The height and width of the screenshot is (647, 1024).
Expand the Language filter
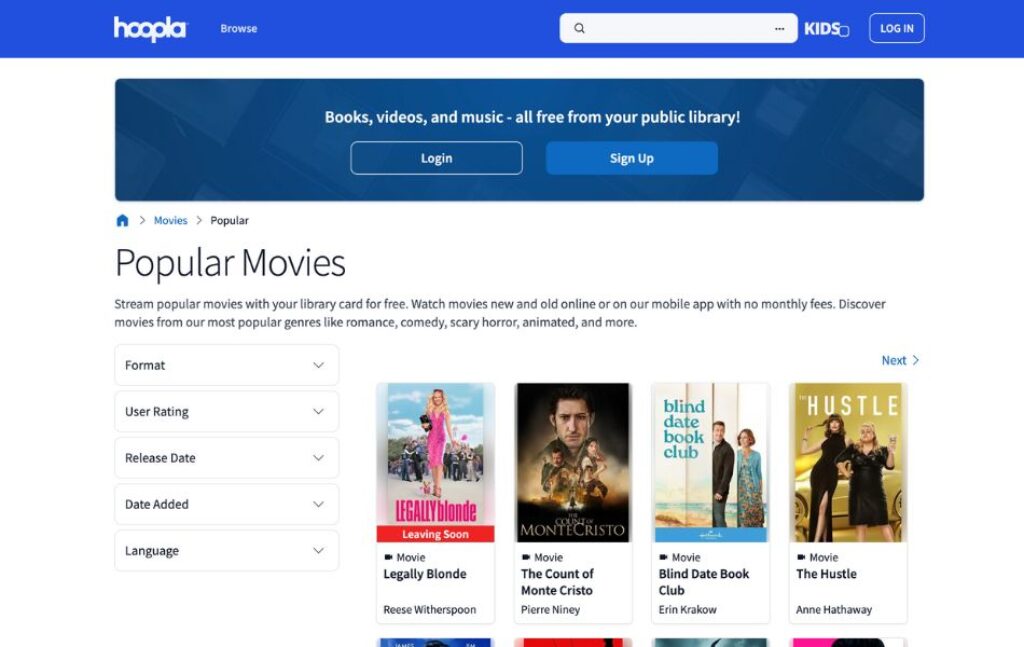[x=227, y=550]
